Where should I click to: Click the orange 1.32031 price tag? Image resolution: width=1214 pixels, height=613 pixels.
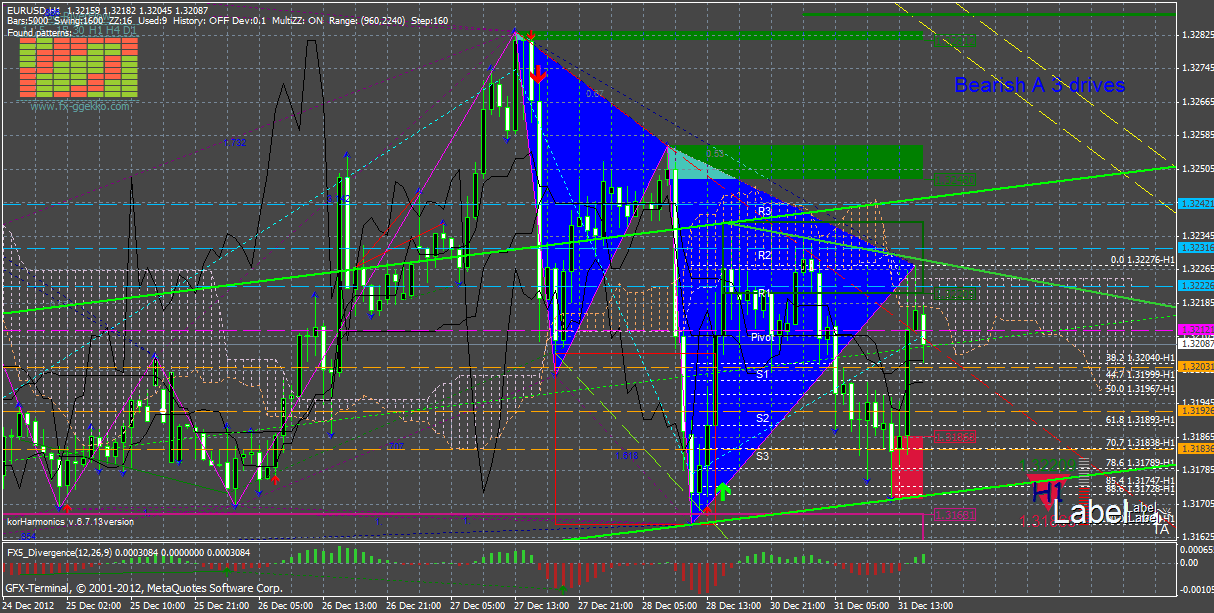tap(1195, 368)
